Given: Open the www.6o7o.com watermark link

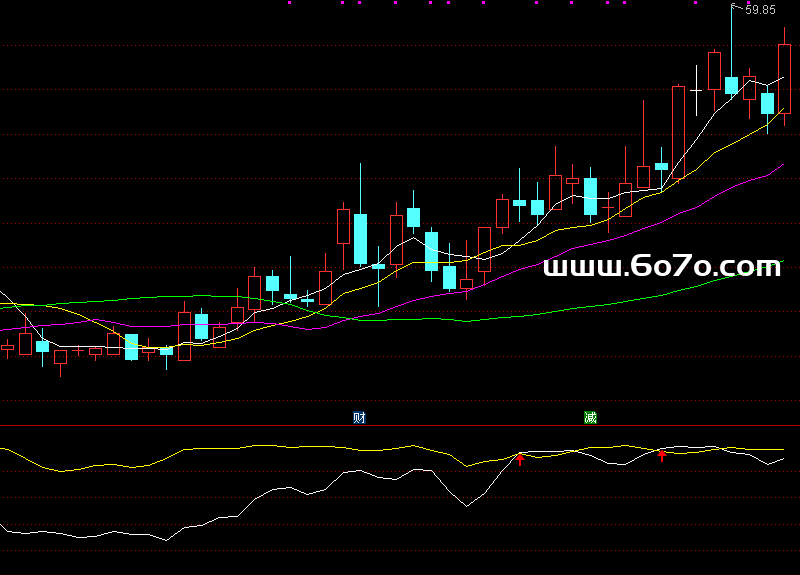Looking at the screenshot, I should (x=661, y=266).
